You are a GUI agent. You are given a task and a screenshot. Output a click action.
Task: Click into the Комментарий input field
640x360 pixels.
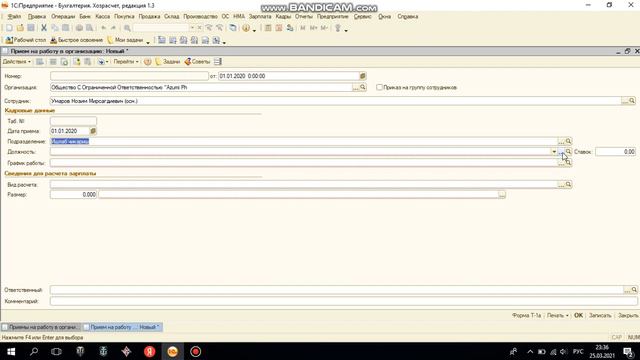point(344,301)
